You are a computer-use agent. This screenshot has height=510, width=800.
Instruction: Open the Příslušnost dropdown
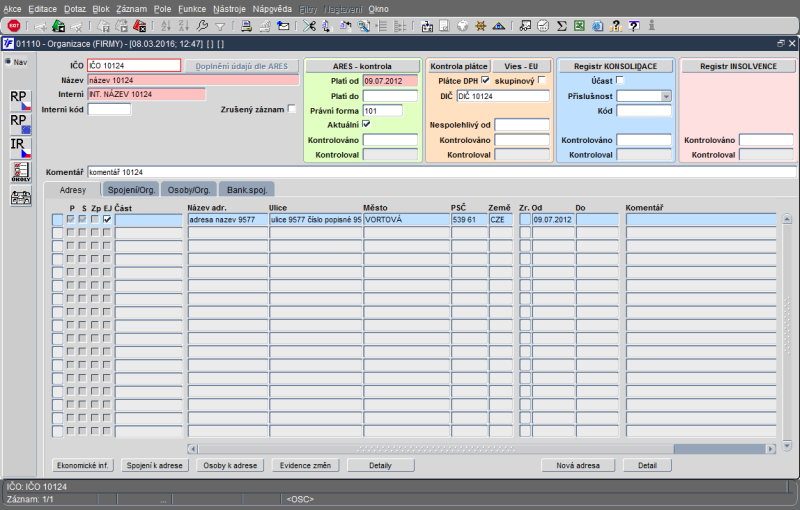click(666, 96)
